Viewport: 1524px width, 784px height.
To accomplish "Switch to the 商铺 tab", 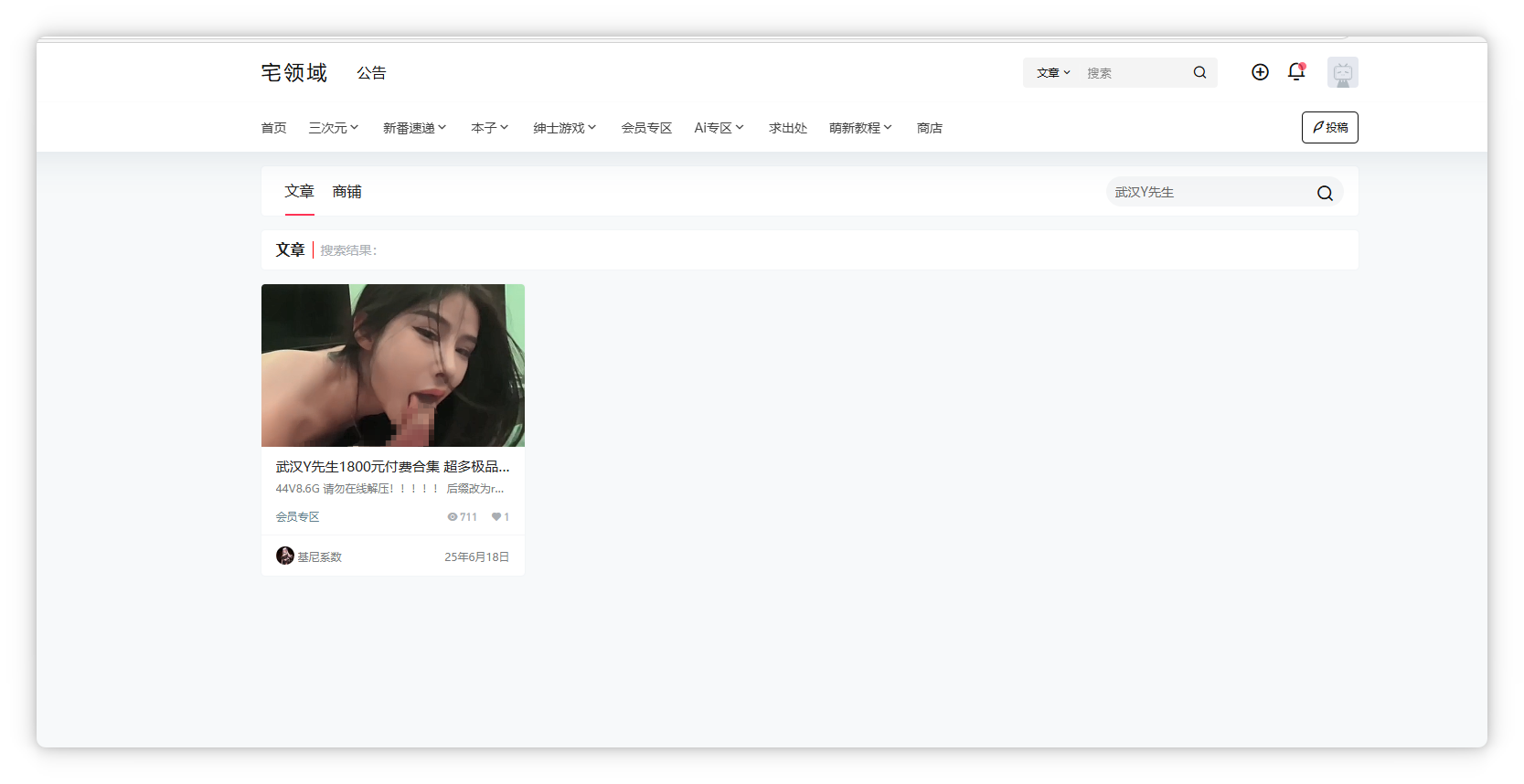I will coord(346,192).
